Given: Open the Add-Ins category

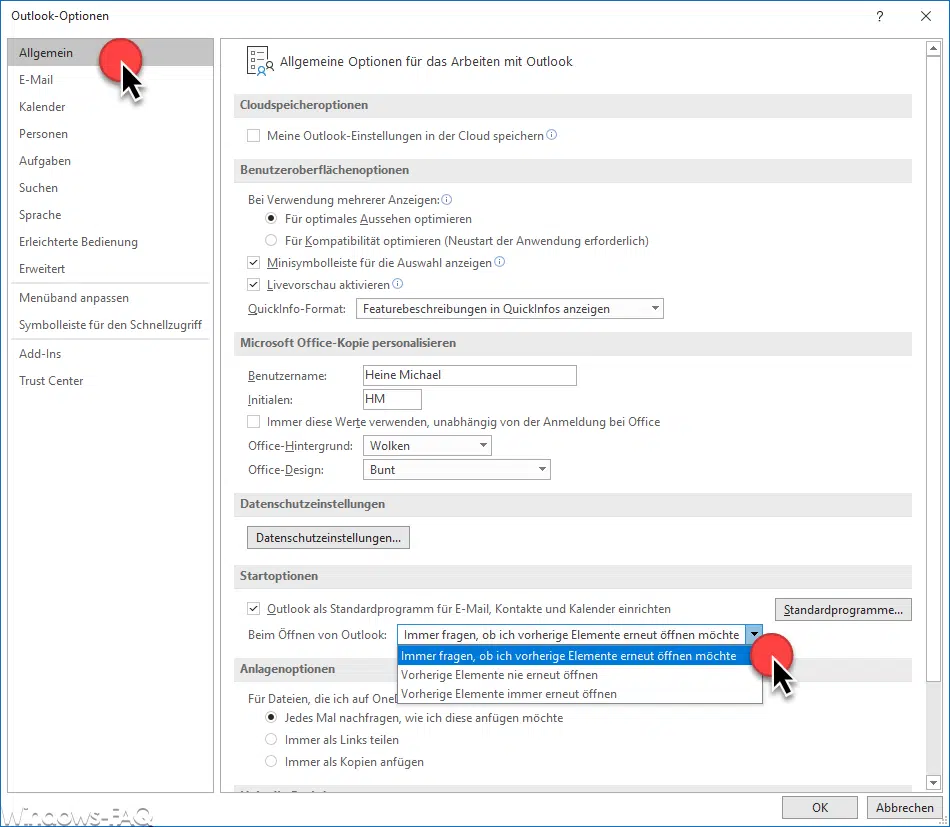Looking at the screenshot, I should tap(110, 353).
